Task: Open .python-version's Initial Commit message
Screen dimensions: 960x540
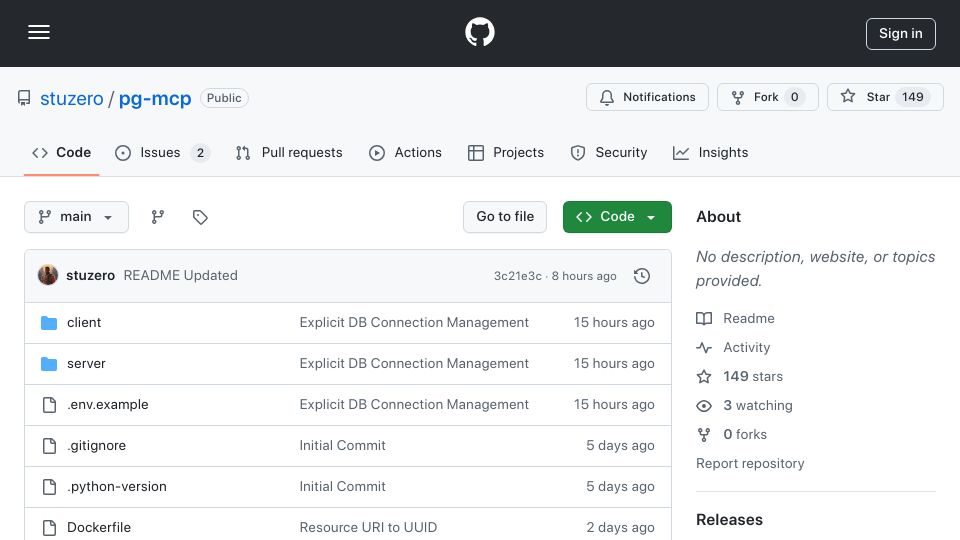Action: pyautogui.click(x=342, y=487)
